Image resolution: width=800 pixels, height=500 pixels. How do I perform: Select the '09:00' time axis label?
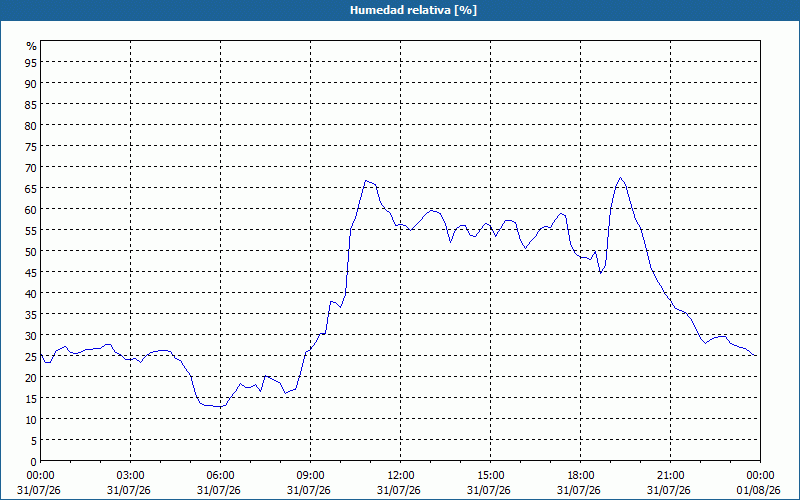click(310, 476)
